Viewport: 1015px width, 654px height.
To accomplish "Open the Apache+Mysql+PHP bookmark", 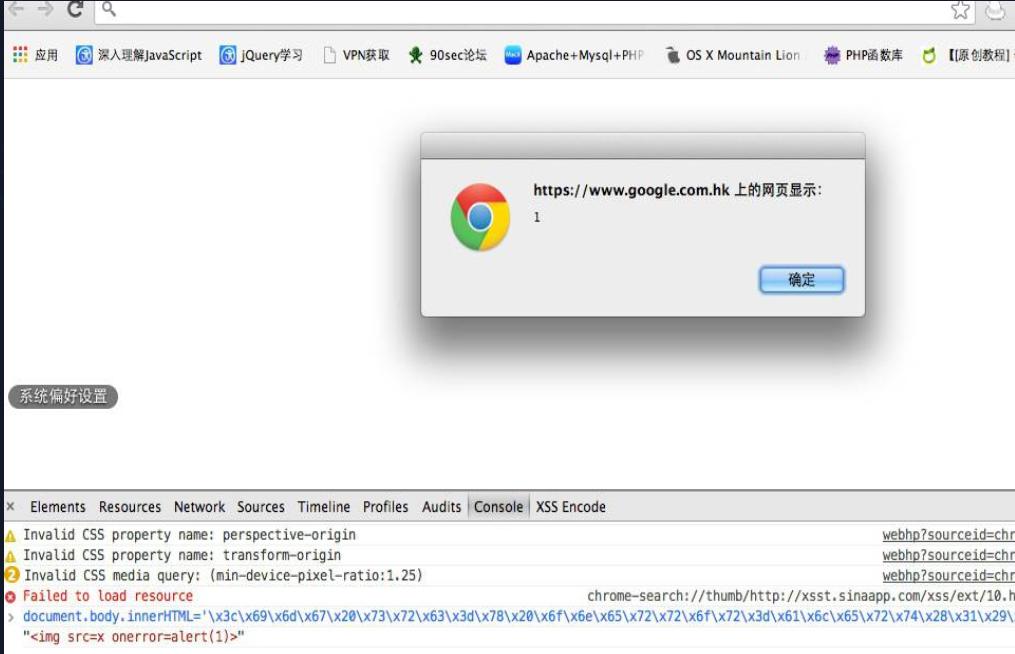I will click(x=574, y=55).
